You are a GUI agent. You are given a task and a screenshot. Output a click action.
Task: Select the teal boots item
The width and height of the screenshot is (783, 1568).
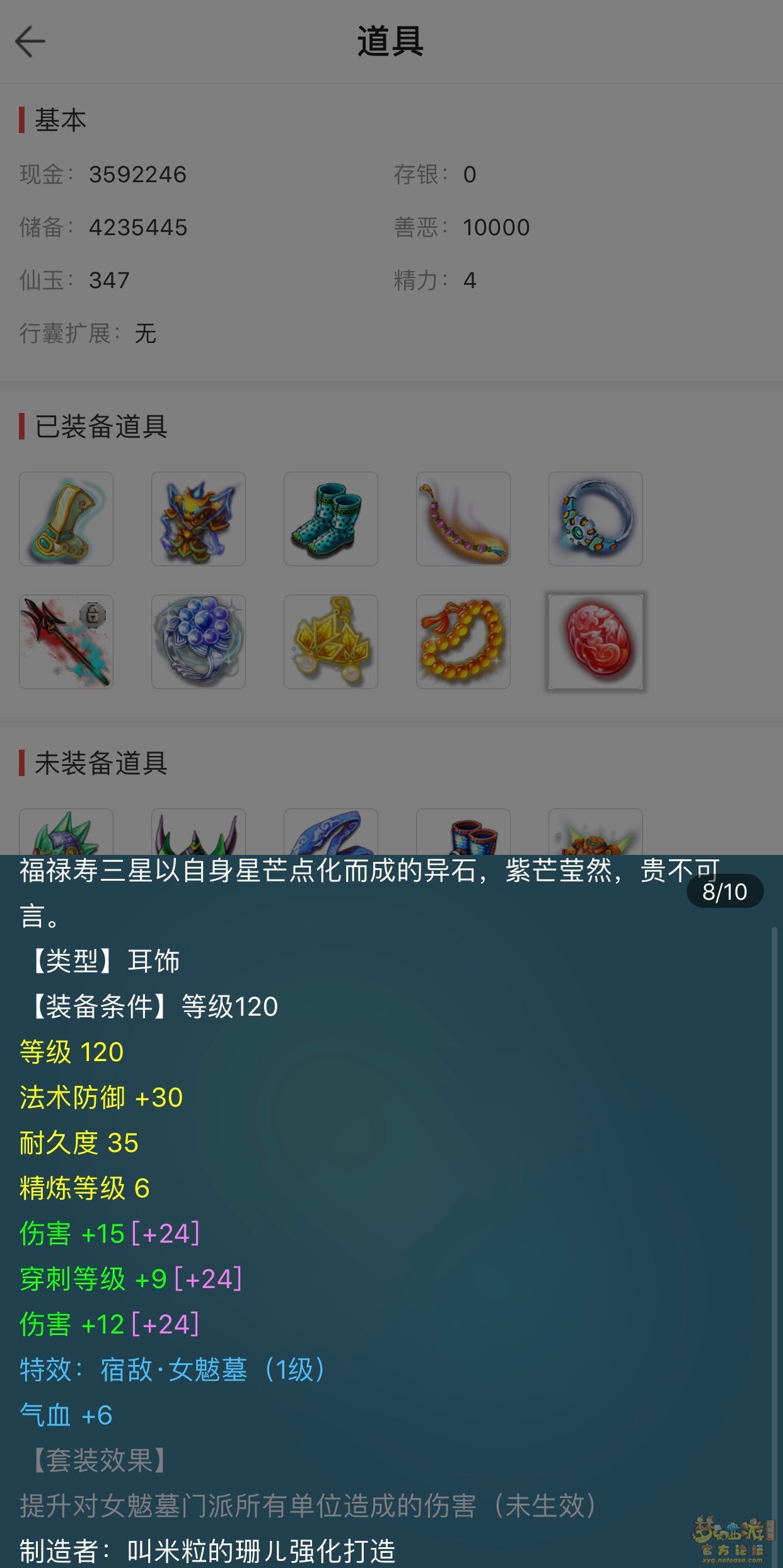click(x=331, y=519)
